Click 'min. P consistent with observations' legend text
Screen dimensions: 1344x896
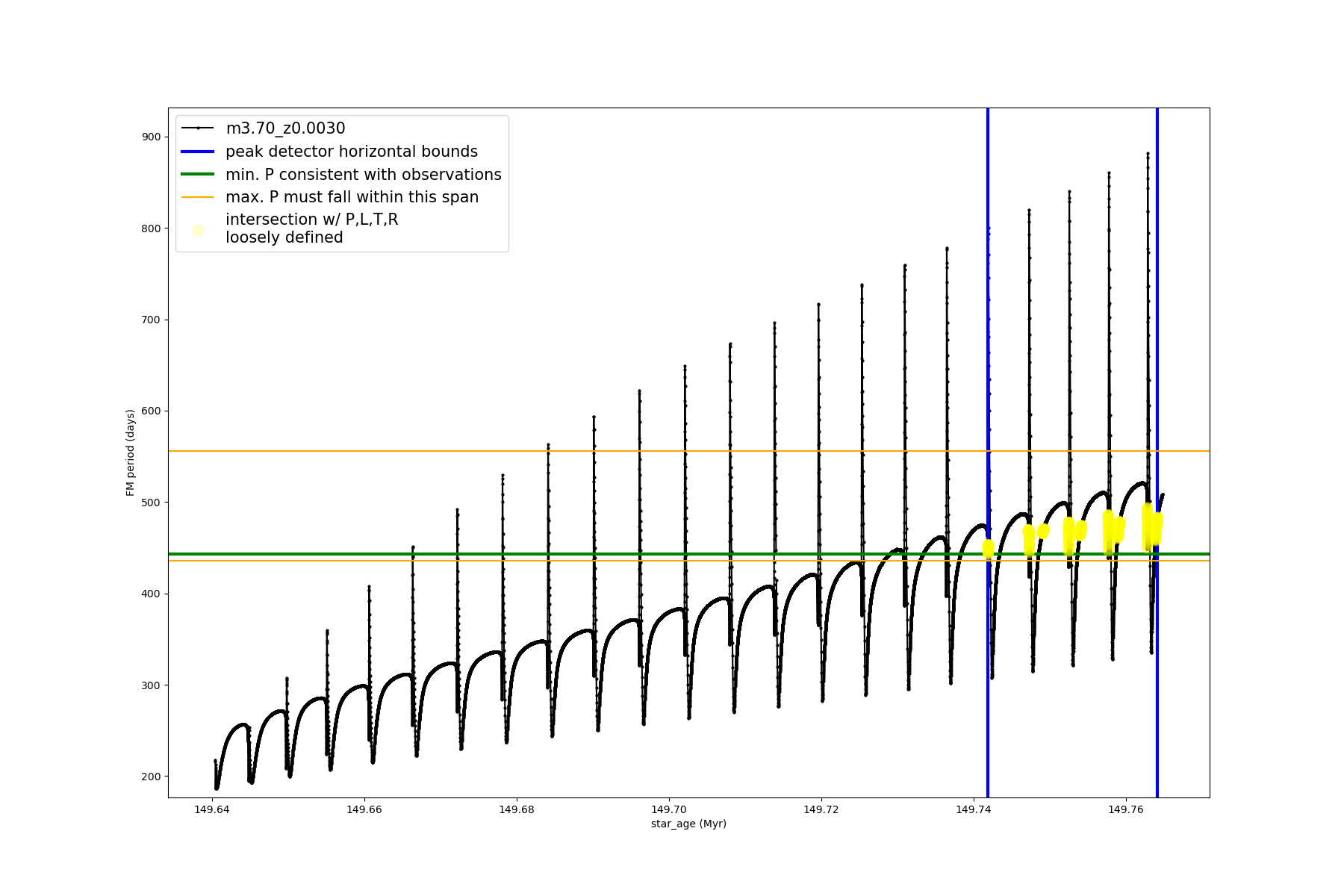[x=364, y=175]
